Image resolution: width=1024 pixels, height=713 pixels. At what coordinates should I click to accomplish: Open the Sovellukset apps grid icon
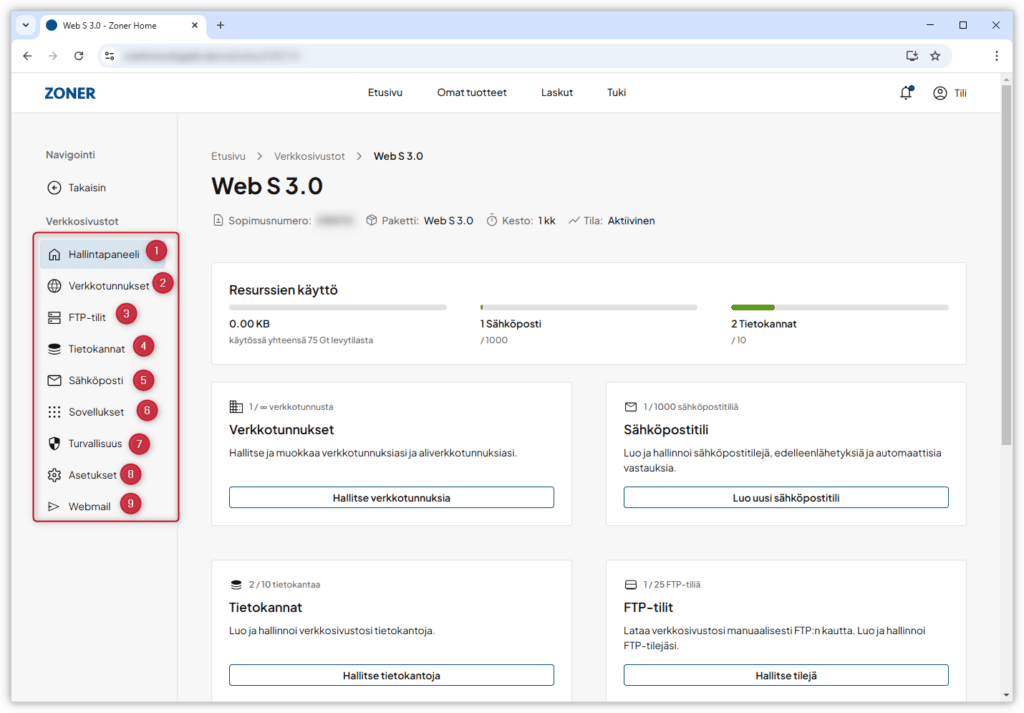click(55, 412)
